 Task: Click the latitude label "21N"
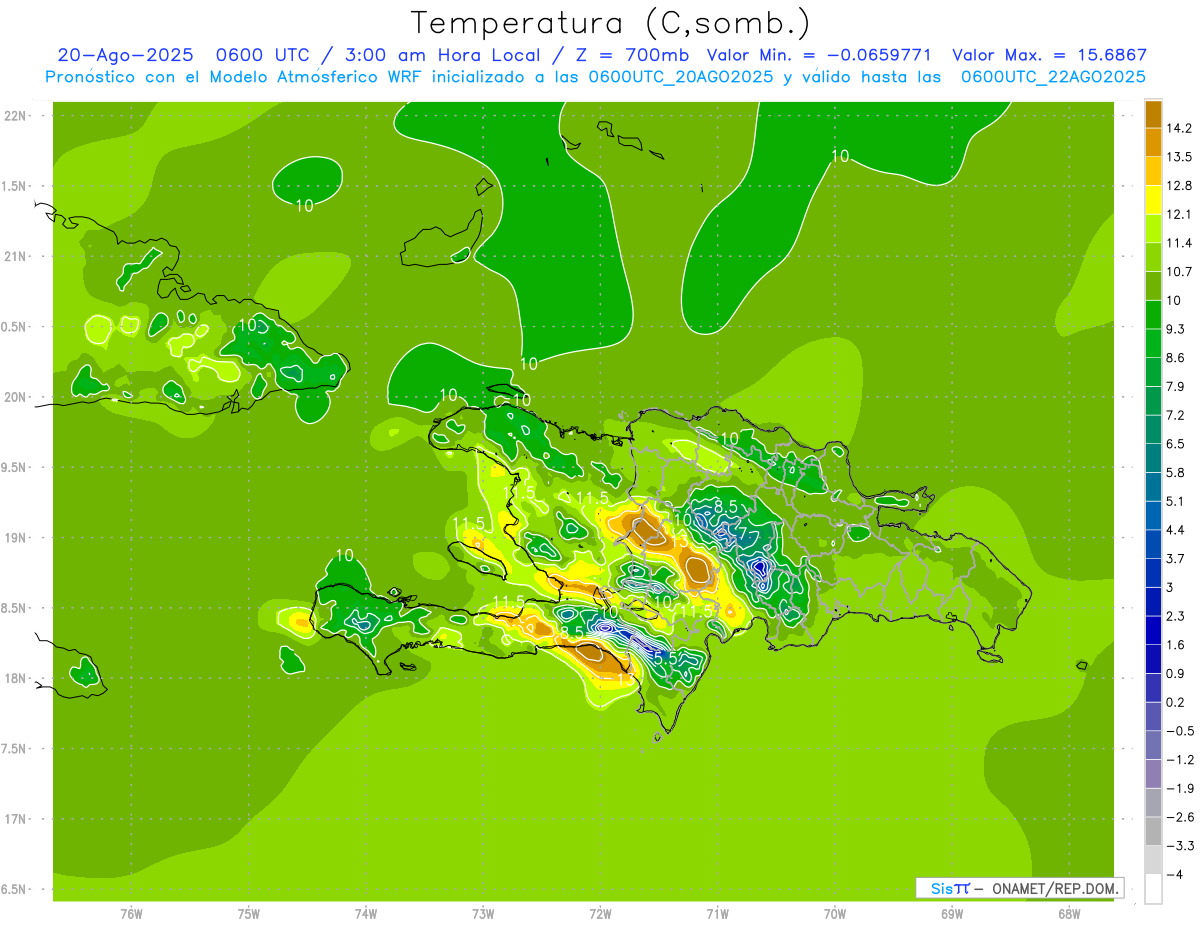point(15,256)
